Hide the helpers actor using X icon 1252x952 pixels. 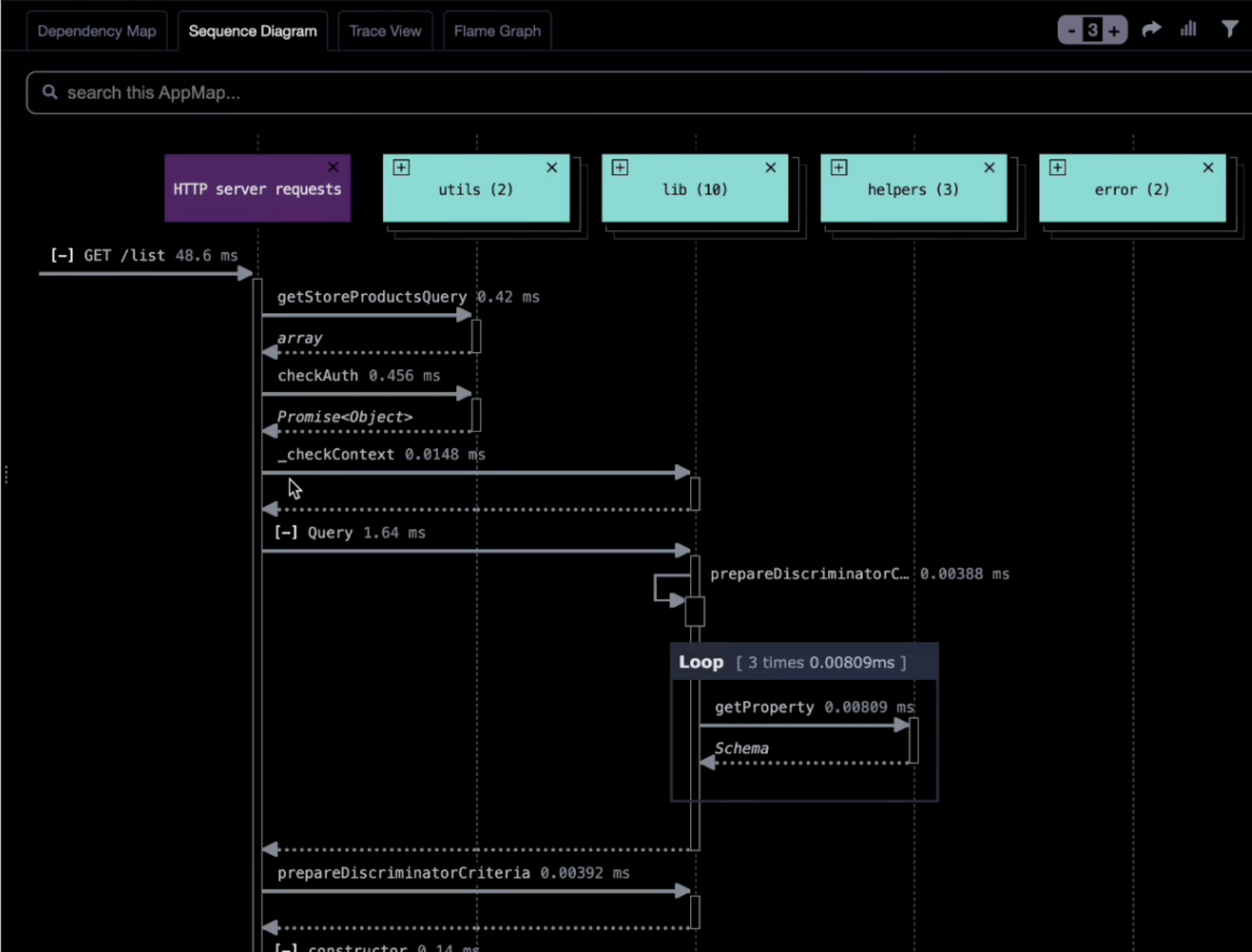pos(989,168)
